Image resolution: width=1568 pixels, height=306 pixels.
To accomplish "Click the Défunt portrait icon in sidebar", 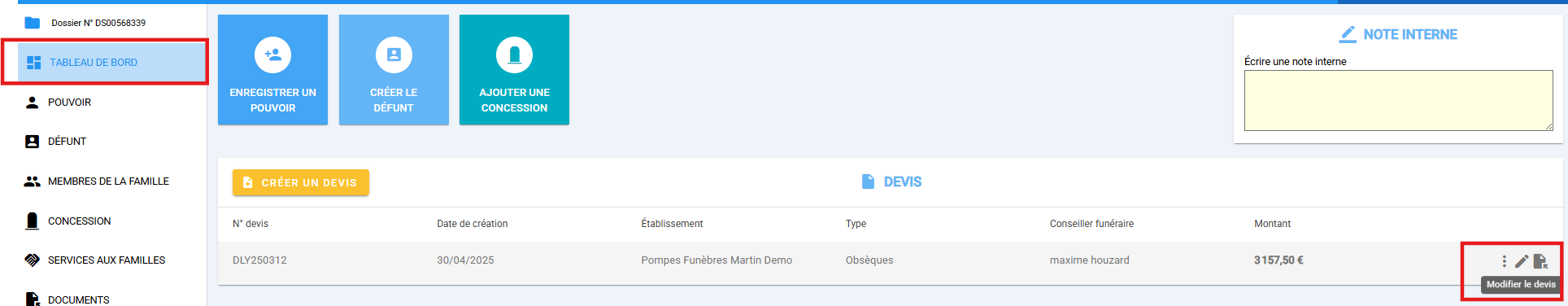I will tap(32, 141).
